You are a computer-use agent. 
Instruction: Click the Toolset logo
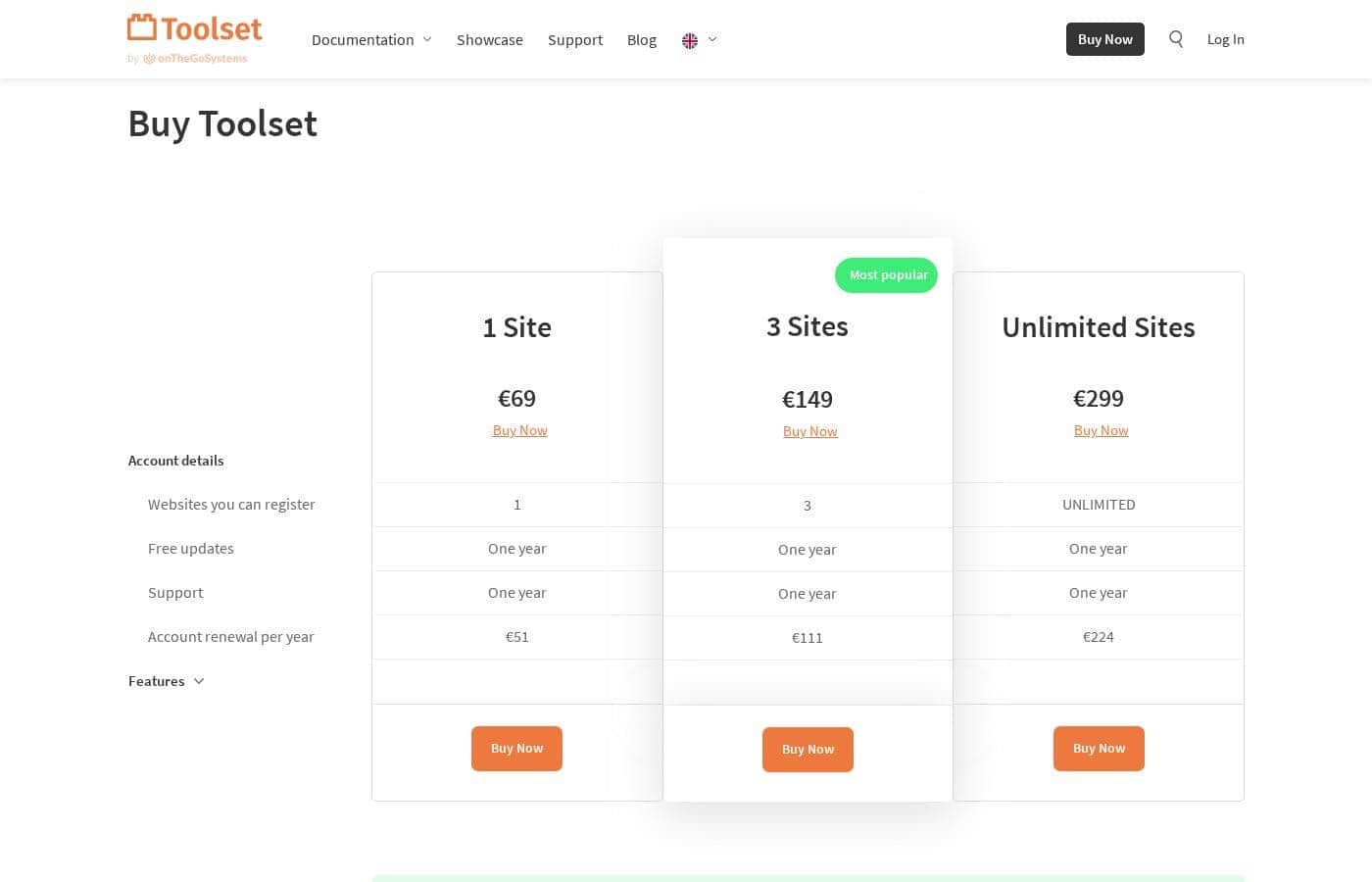pyautogui.click(x=195, y=28)
